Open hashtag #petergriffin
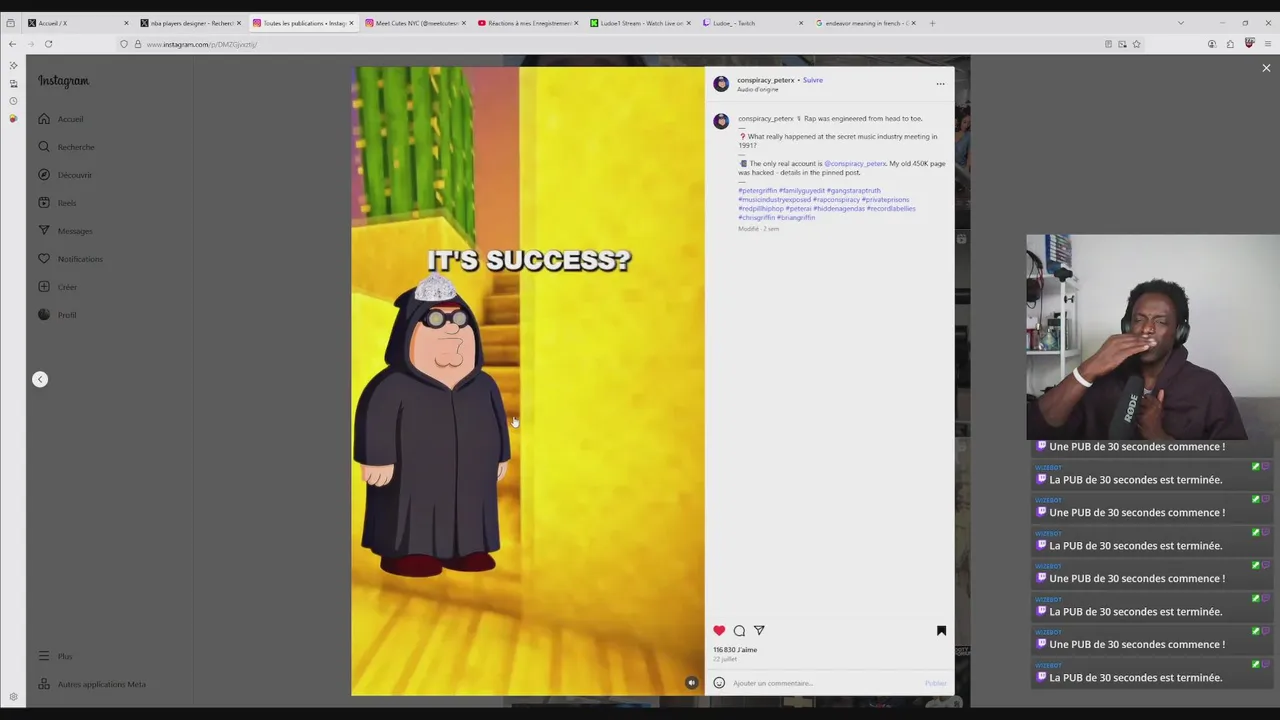Viewport: 1280px width, 720px height. point(757,190)
